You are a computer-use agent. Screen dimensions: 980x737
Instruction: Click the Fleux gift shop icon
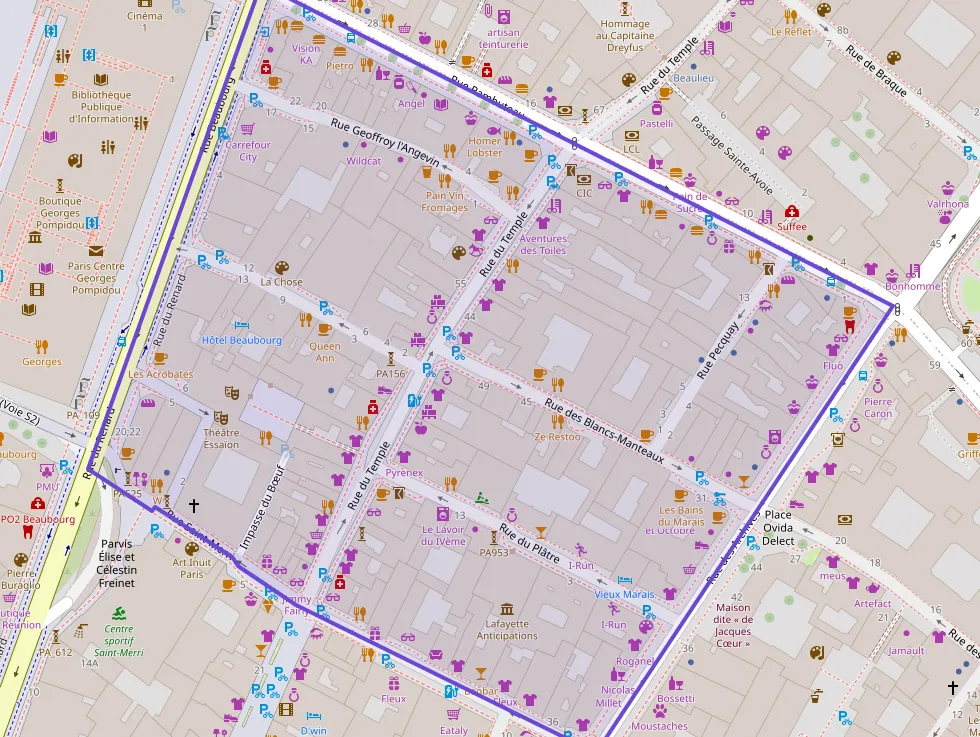tap(394, 683)
